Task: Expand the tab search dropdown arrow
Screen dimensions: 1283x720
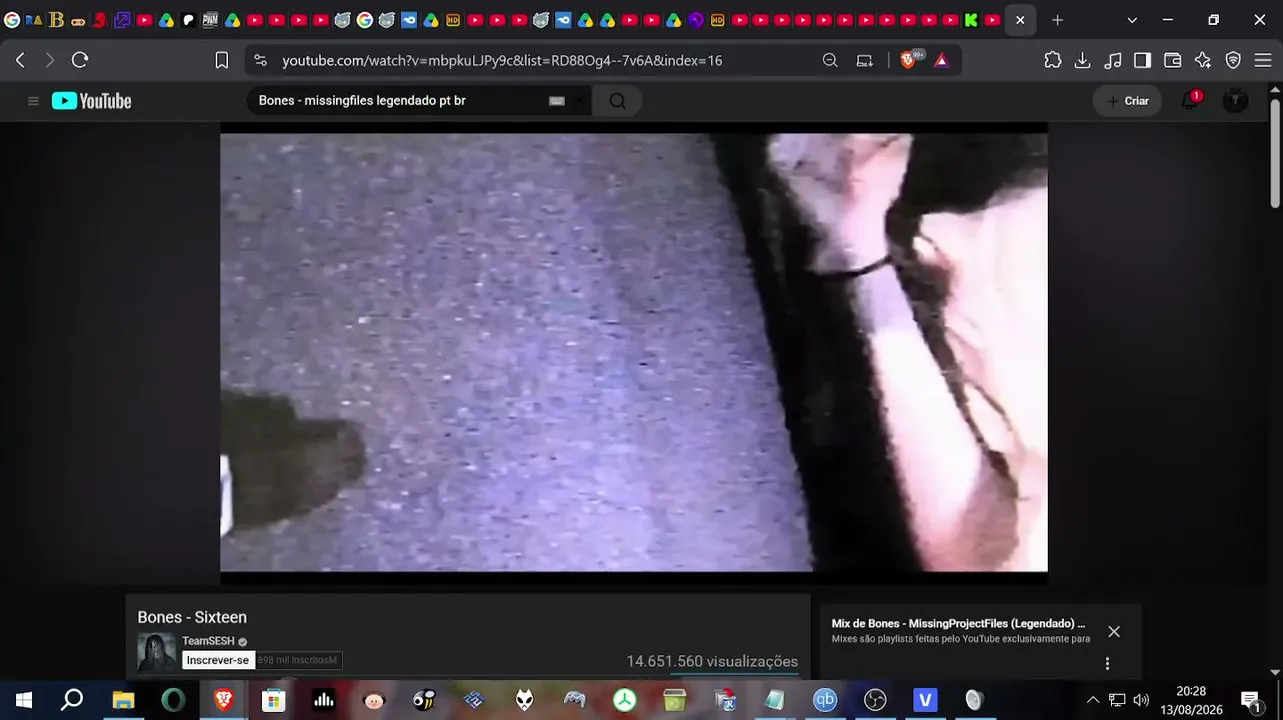Action: tap(1132, 20)
